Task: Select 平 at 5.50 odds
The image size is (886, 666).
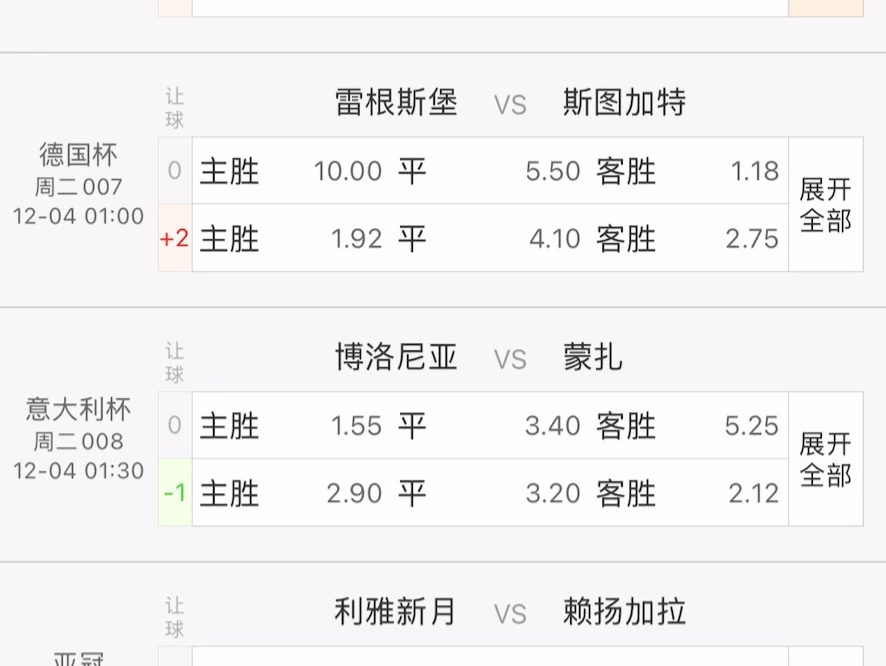Action: [490, 171]
